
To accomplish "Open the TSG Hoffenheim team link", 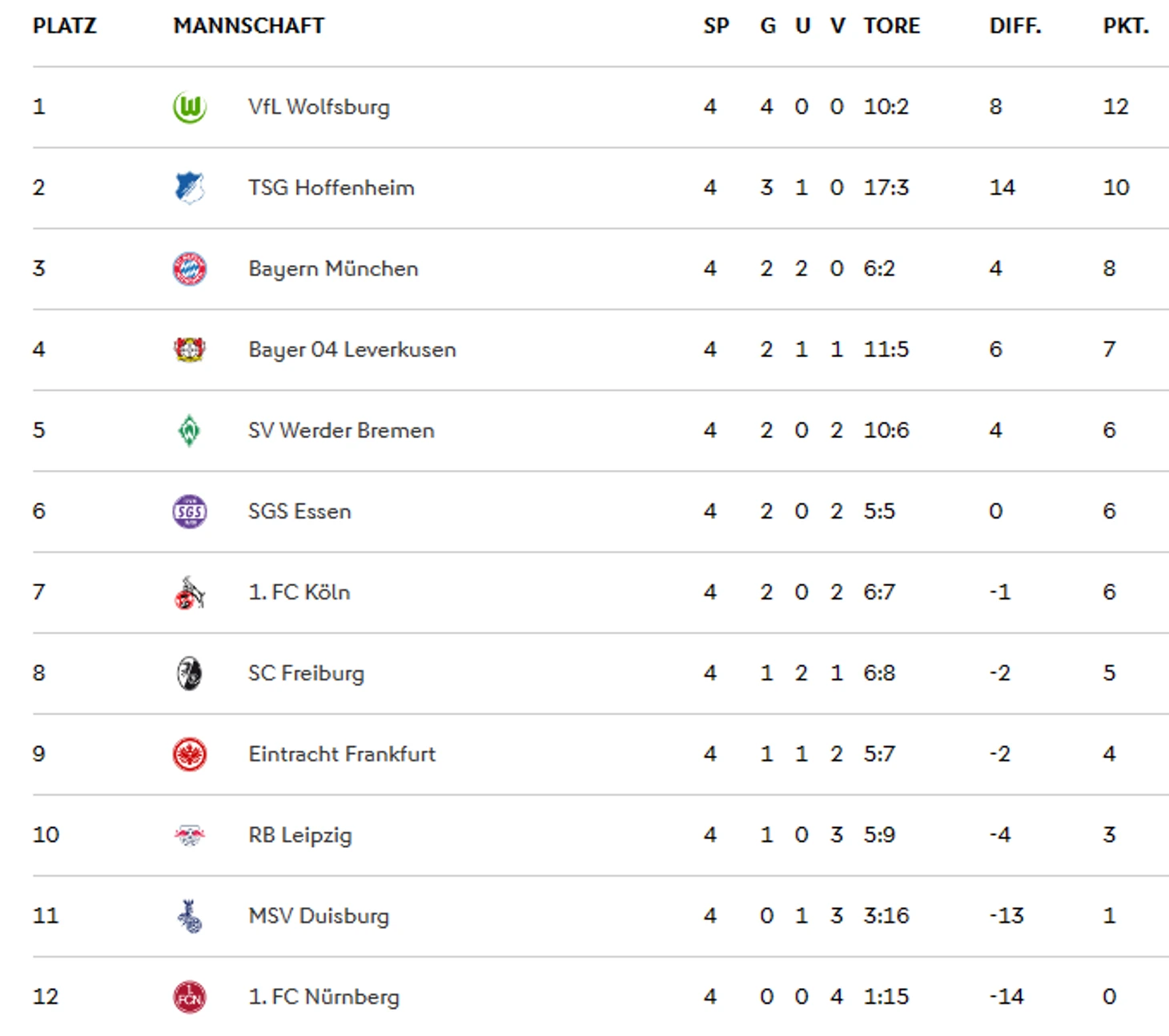I will 331,188.
